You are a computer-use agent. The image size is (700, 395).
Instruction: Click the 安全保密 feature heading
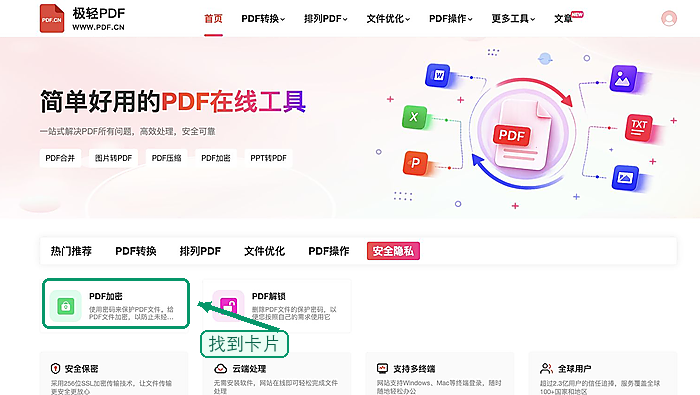pos(81,369)
